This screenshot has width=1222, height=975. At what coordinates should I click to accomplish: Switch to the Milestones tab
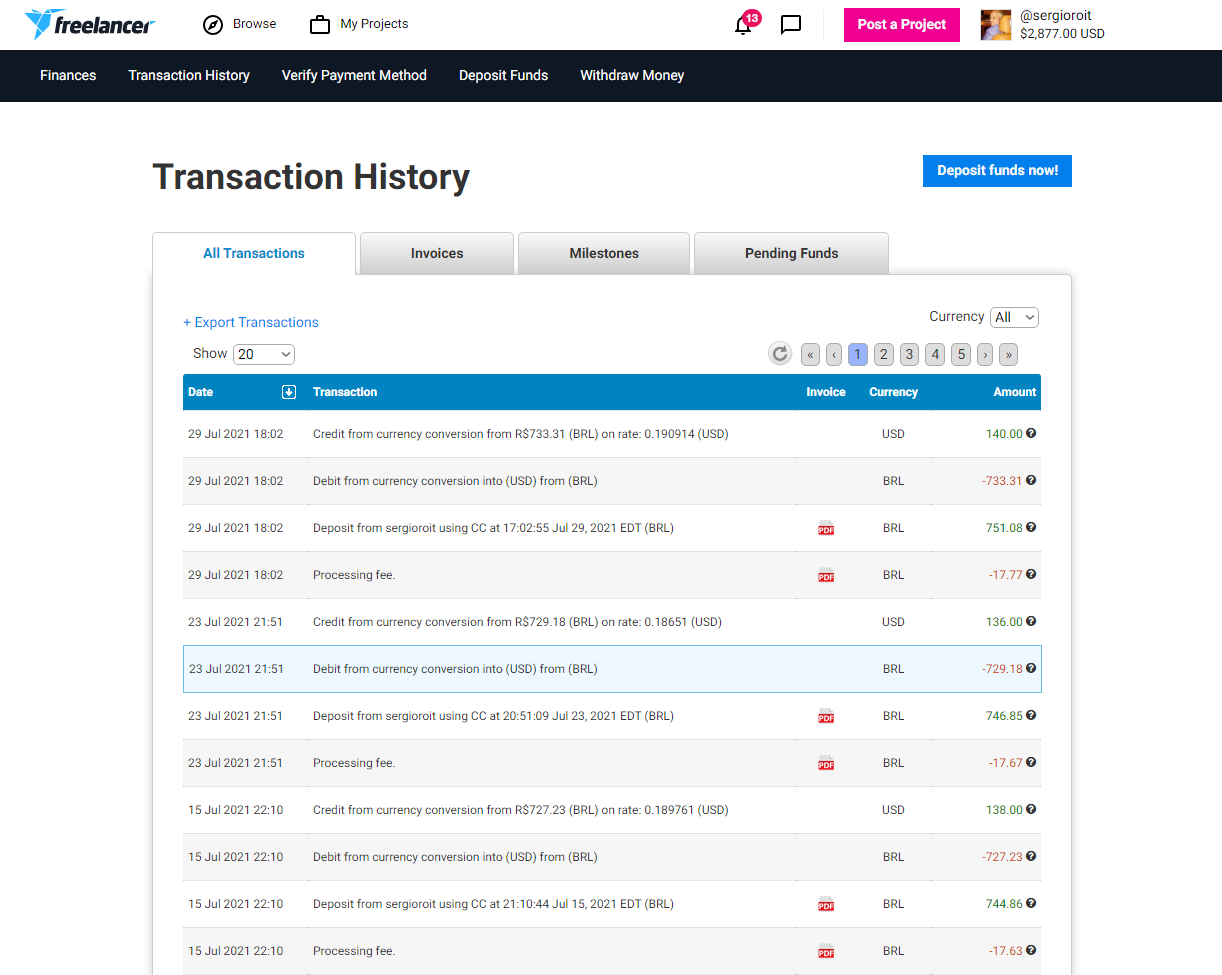click(x=604, y=253)
